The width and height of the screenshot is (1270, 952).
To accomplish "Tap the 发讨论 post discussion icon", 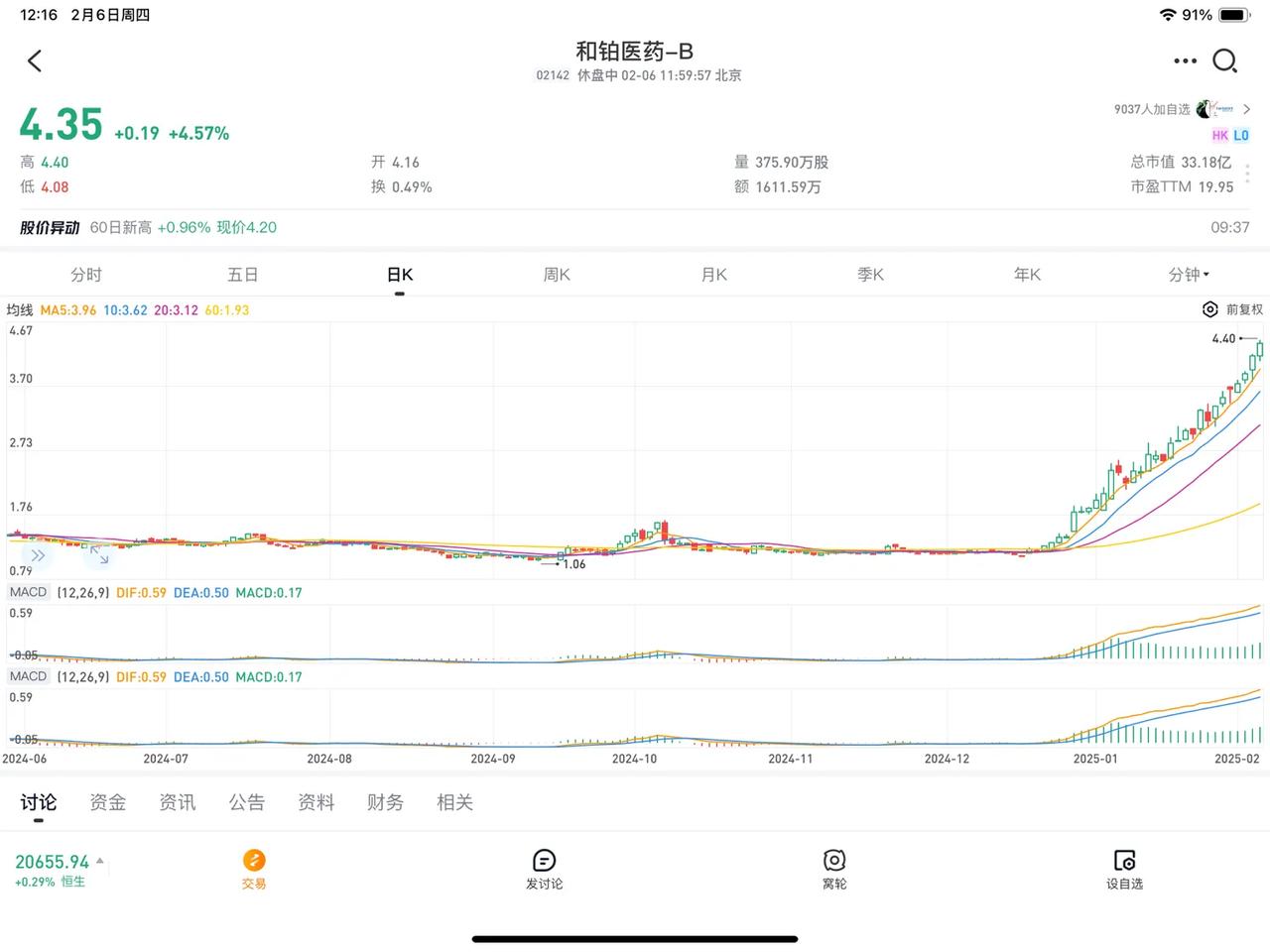I will point(544,860).
